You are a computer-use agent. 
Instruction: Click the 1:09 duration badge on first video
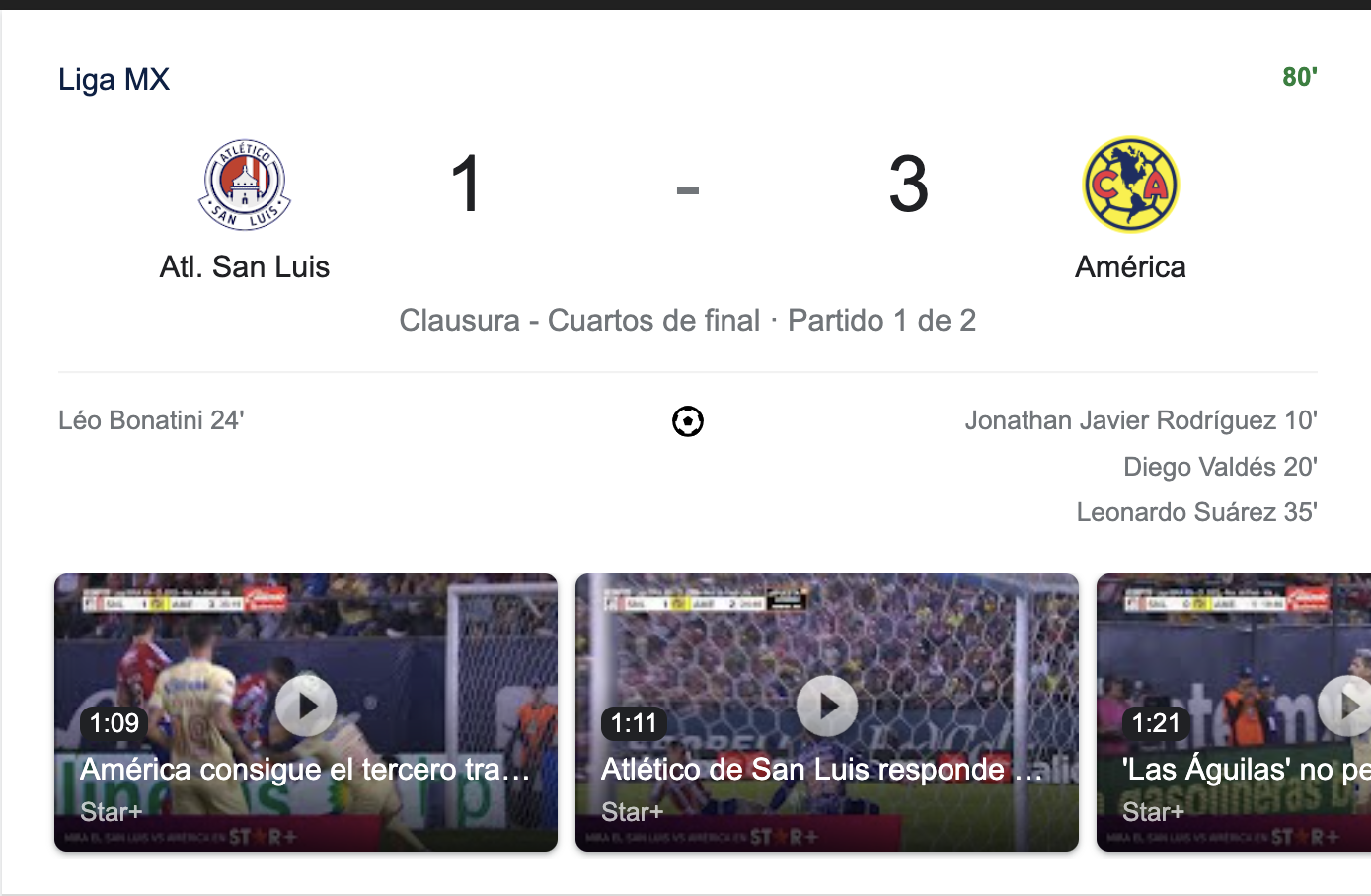pos(114,723)
